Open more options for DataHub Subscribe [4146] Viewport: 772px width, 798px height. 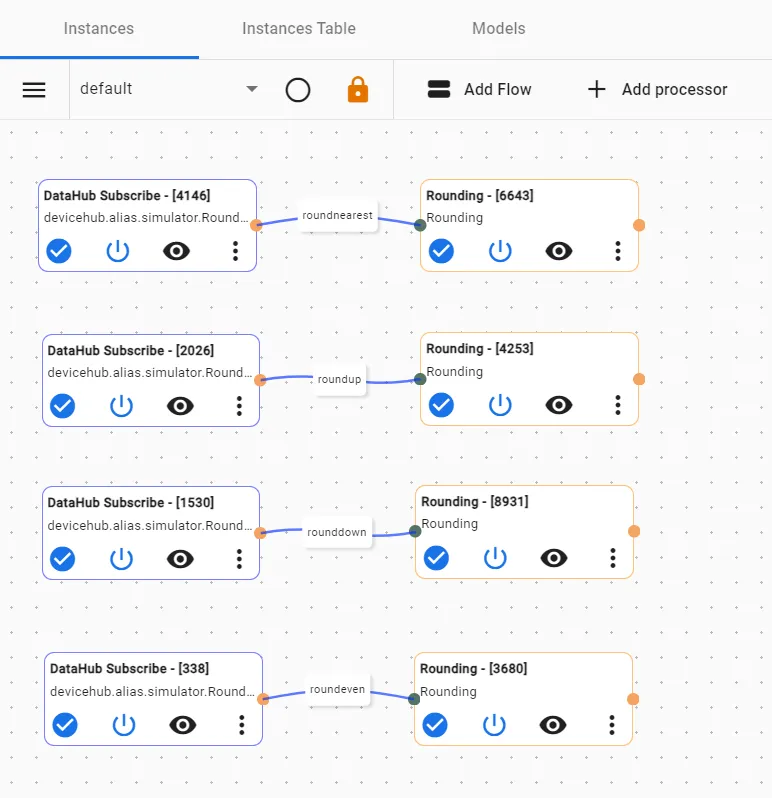235,251
